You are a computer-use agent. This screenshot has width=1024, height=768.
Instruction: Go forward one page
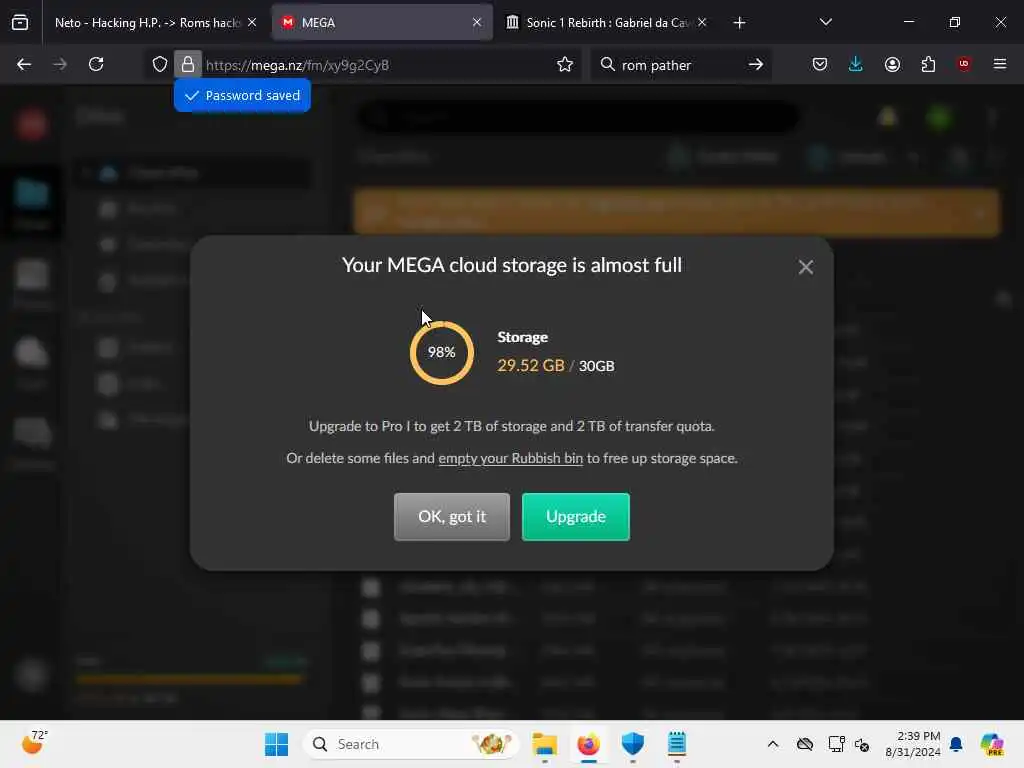coord(59,64)
